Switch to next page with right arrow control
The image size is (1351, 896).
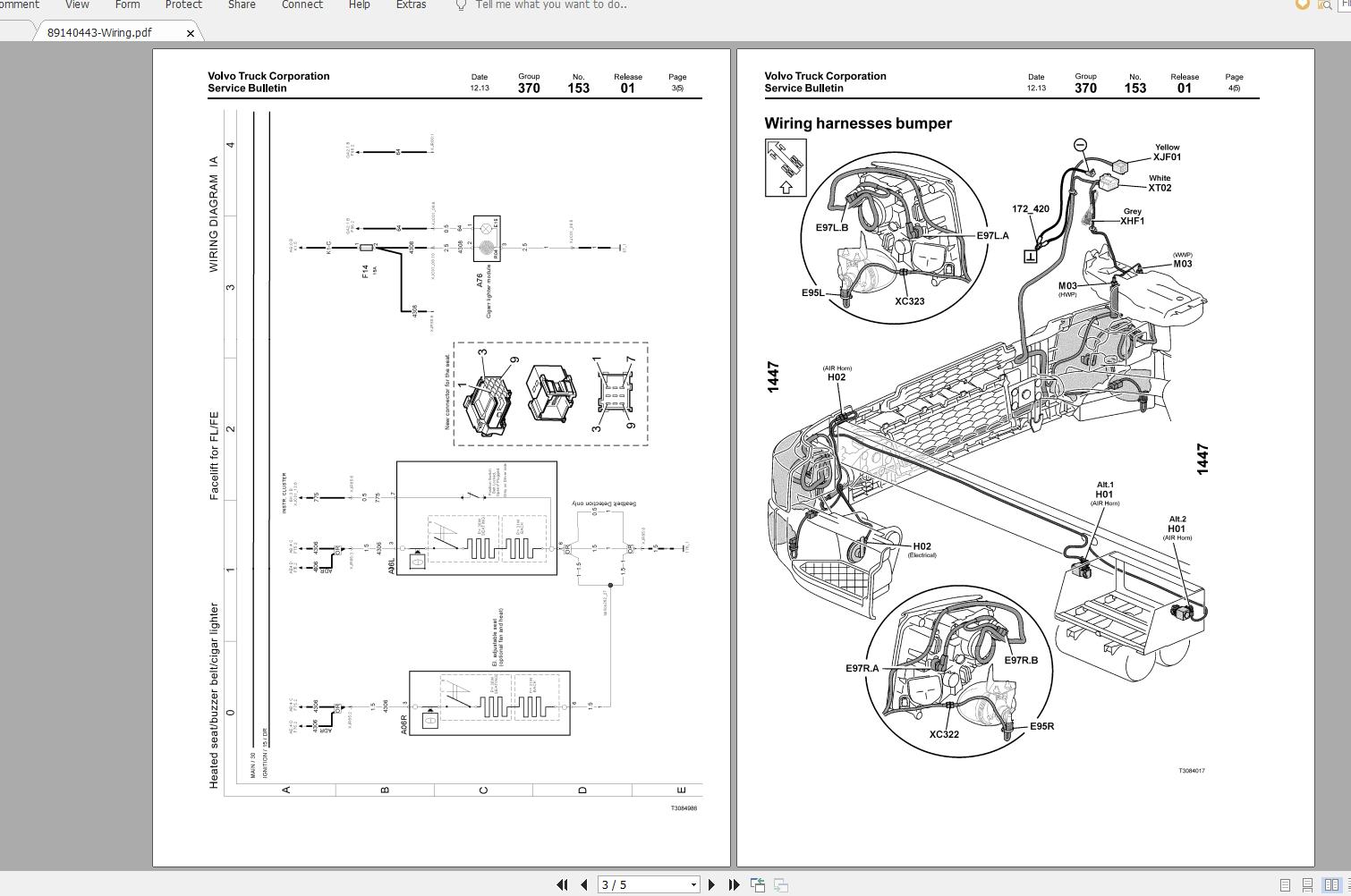(x=711, y=884)
